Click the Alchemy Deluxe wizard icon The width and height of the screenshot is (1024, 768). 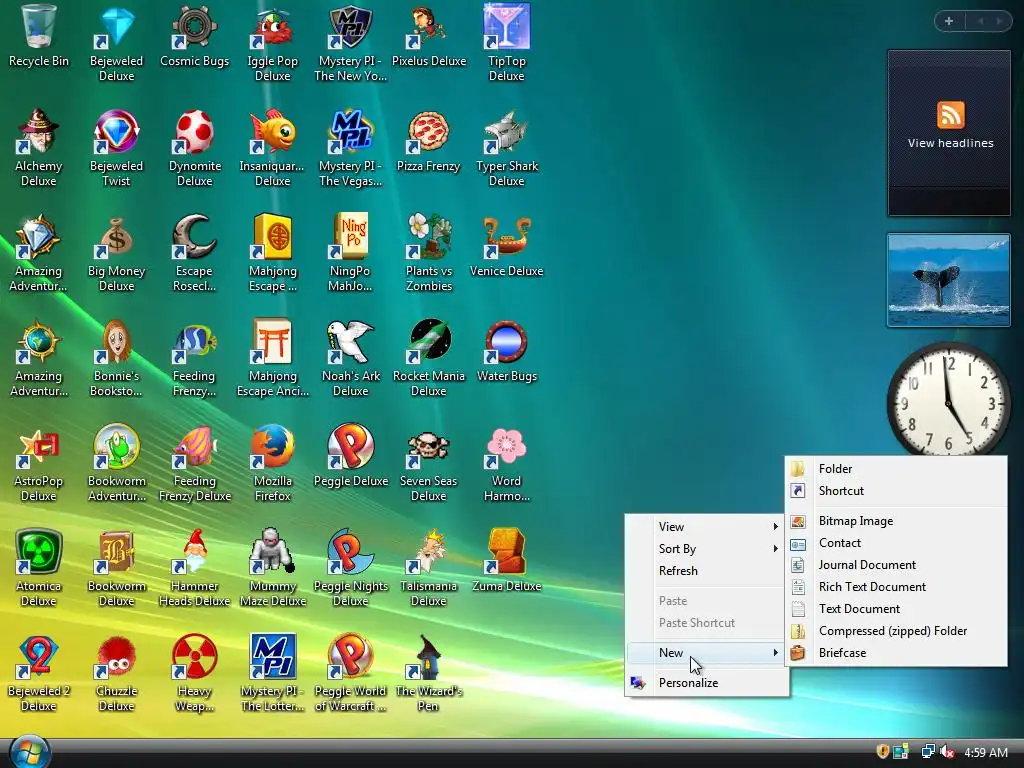[x=39, y=131]
